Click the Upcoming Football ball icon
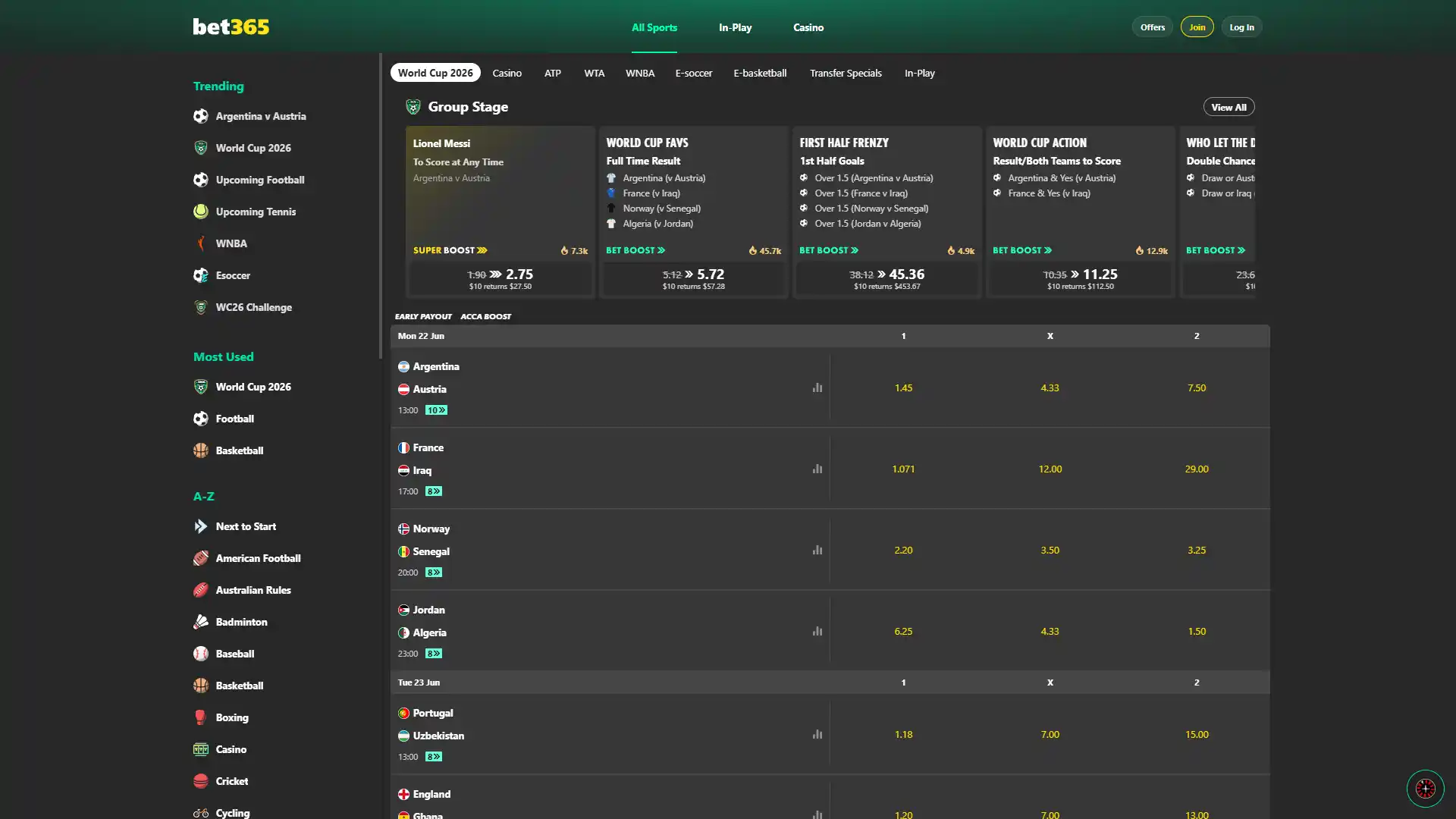This screenshot has width=1456, height=819. coord(200,180)
